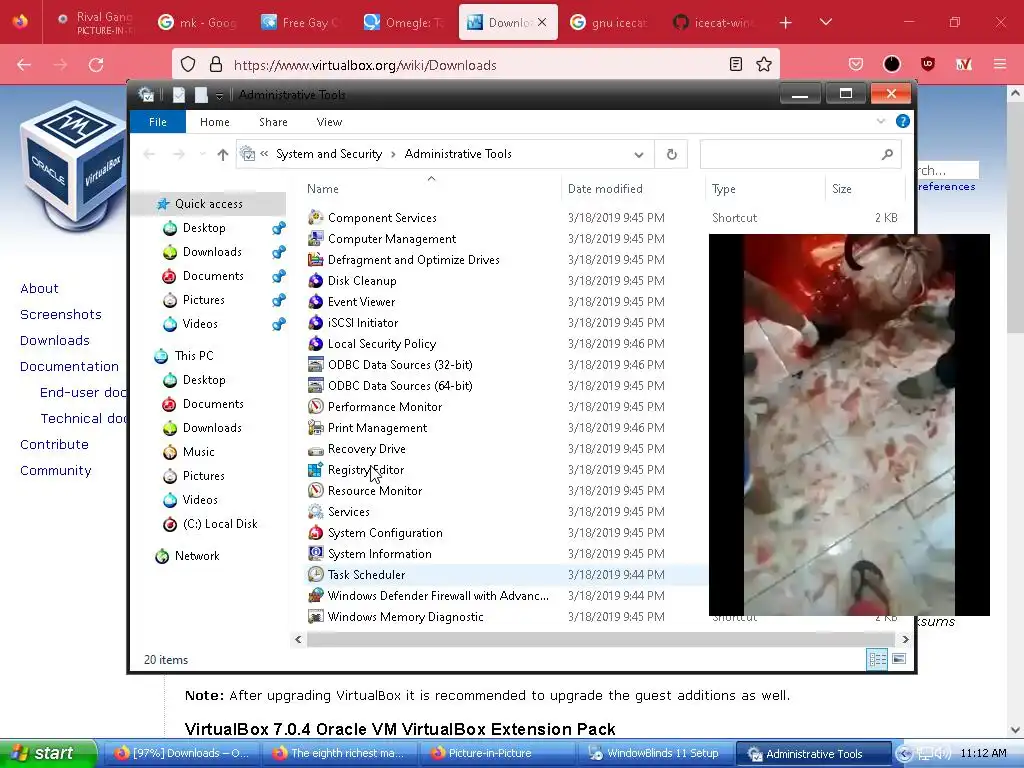Select This PC in navigation pane
This screenshot has height=768, width=1024.
point(194,356)
